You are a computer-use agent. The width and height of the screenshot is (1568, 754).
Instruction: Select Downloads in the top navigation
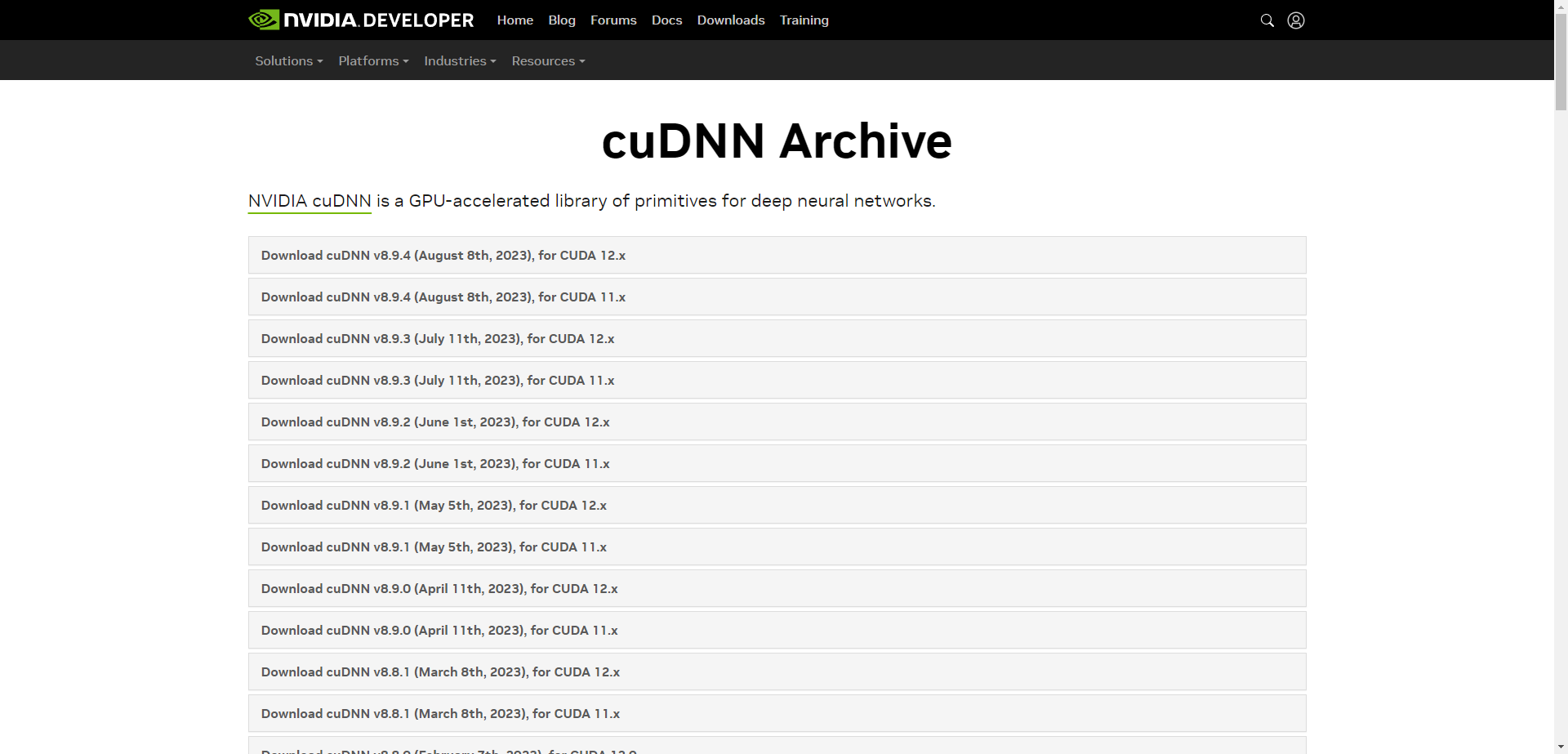(731, 20)
